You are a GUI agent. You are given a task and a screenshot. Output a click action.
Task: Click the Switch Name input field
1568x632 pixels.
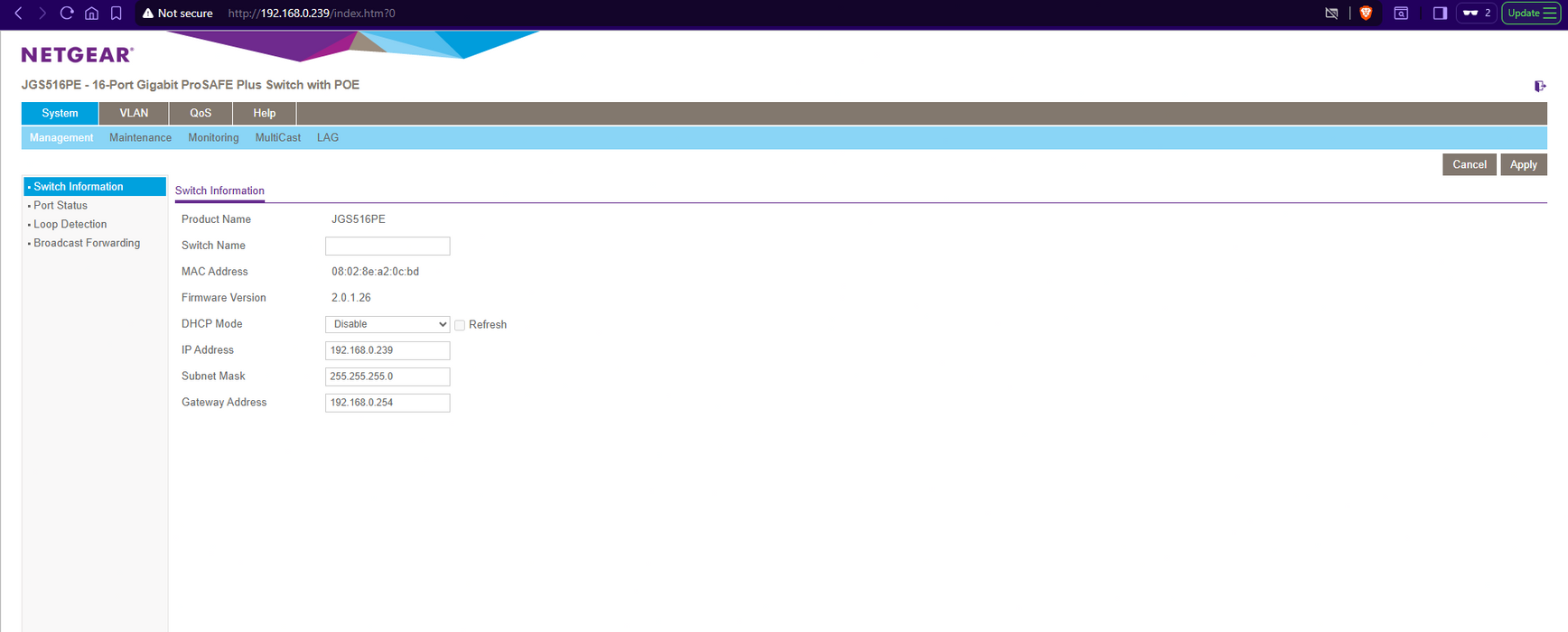click(x=387, y=246)
